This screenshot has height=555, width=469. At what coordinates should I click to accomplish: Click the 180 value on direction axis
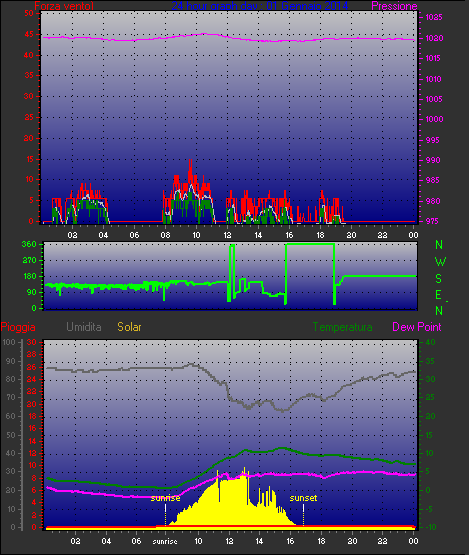[29, 276]
